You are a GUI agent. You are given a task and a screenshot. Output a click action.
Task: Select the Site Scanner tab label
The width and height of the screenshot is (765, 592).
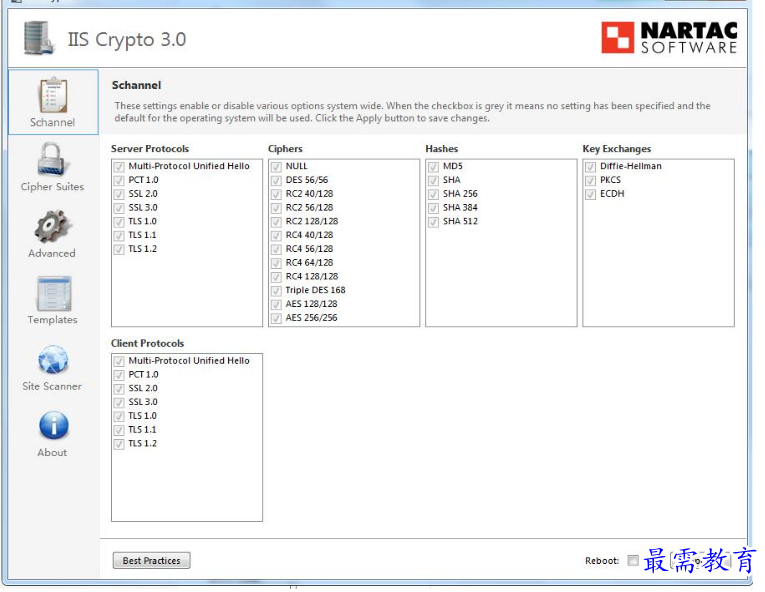pyautogui.click(x=52, y=386)
